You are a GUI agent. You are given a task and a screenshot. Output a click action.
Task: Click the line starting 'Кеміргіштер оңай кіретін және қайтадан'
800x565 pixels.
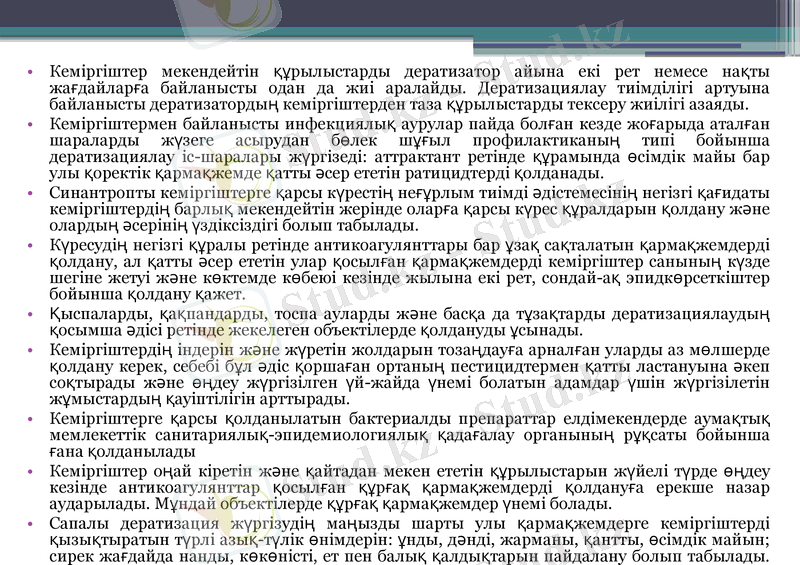(x=409, y=472)
